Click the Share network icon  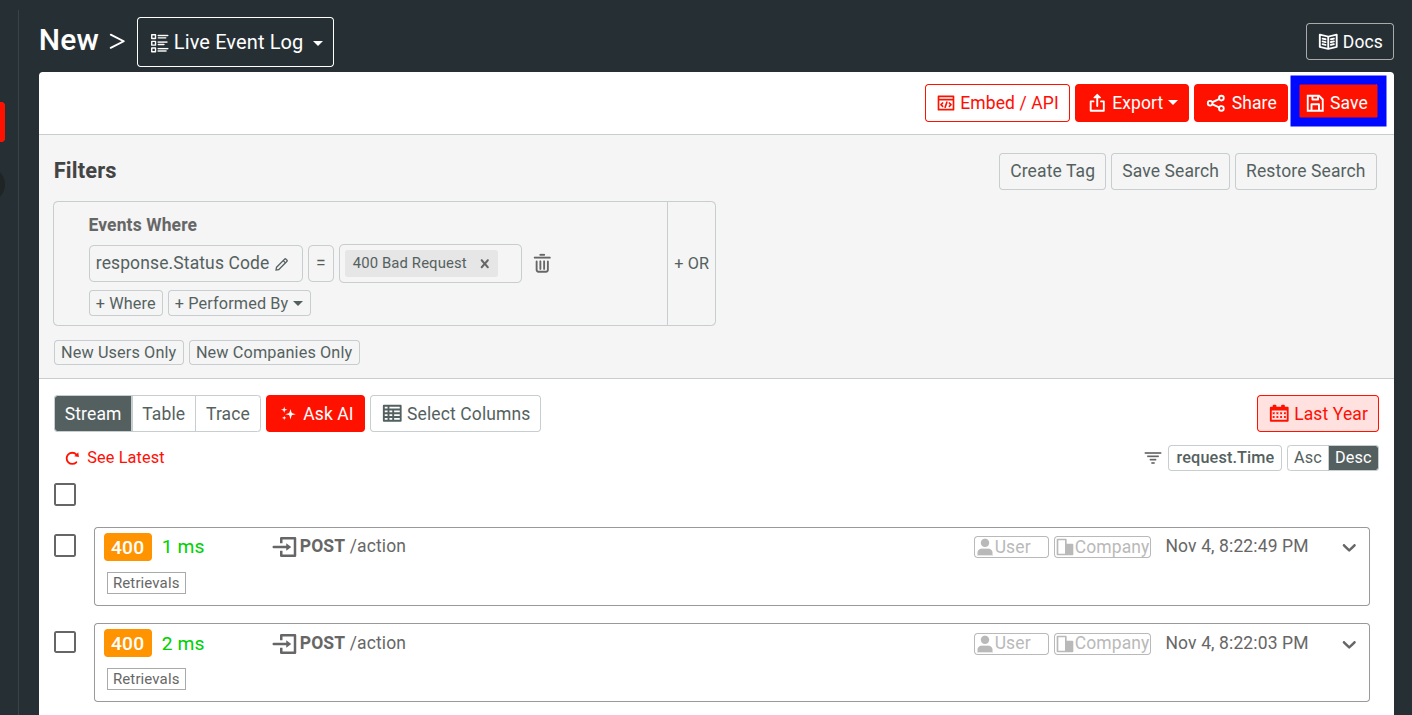tap(1216, 102)
